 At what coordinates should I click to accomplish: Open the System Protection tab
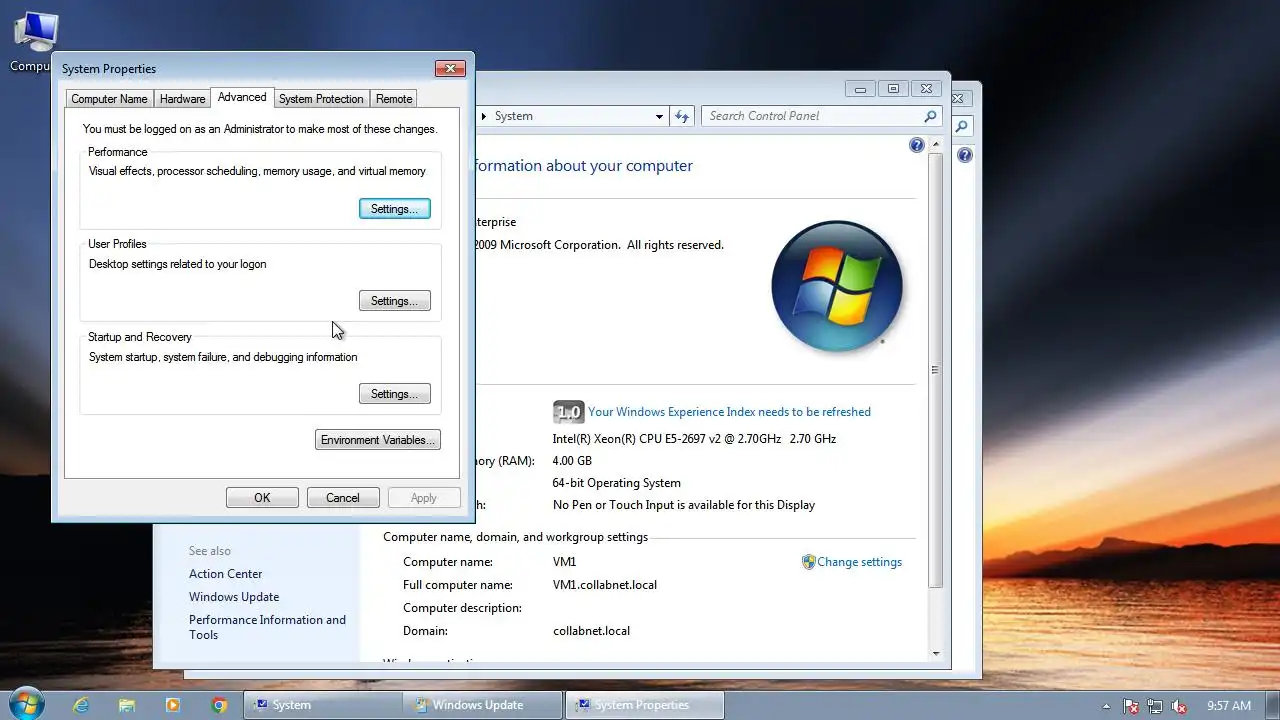click(x=321, y=99)
